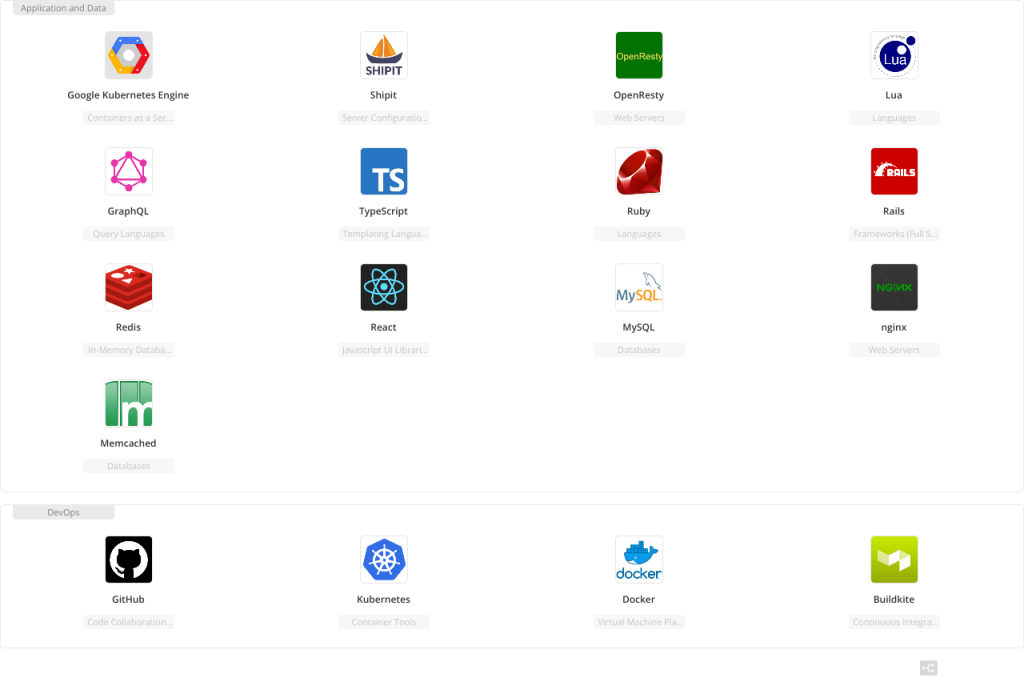Open the OpenResty name link
The image size is (1024, 686).
pyautogui.click(x=639, y=95)
